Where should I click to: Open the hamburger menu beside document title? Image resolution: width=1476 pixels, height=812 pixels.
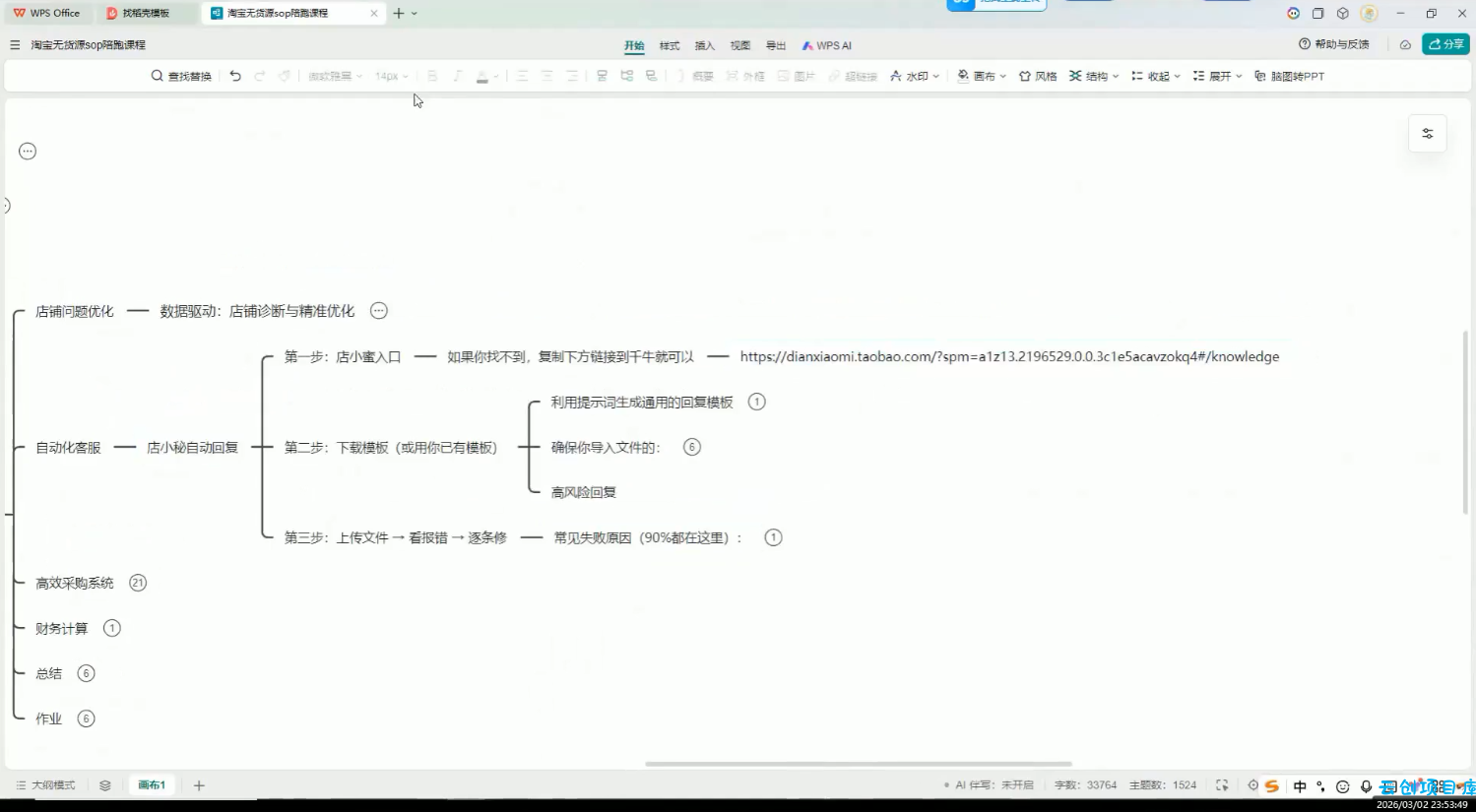point(15,45)
